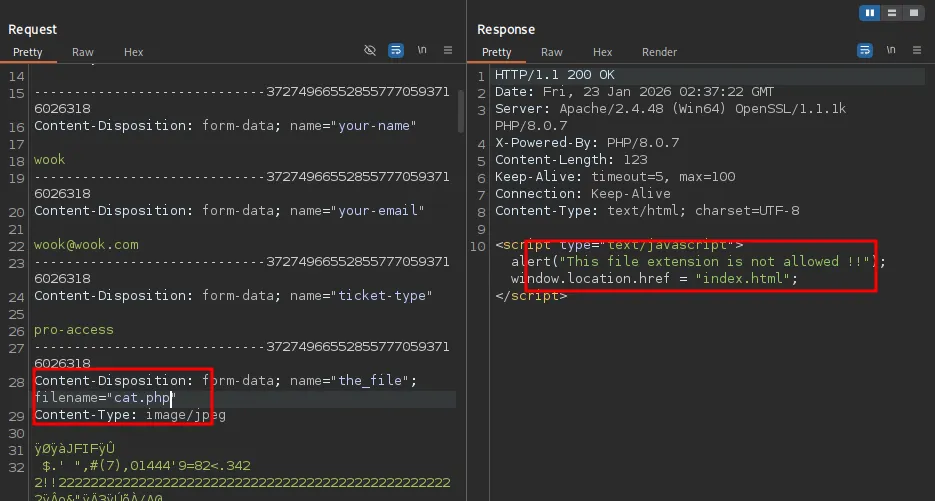Open the Hex tab in Response panel
The width and height of the screenshot is (935, 501).
(602, 52)
